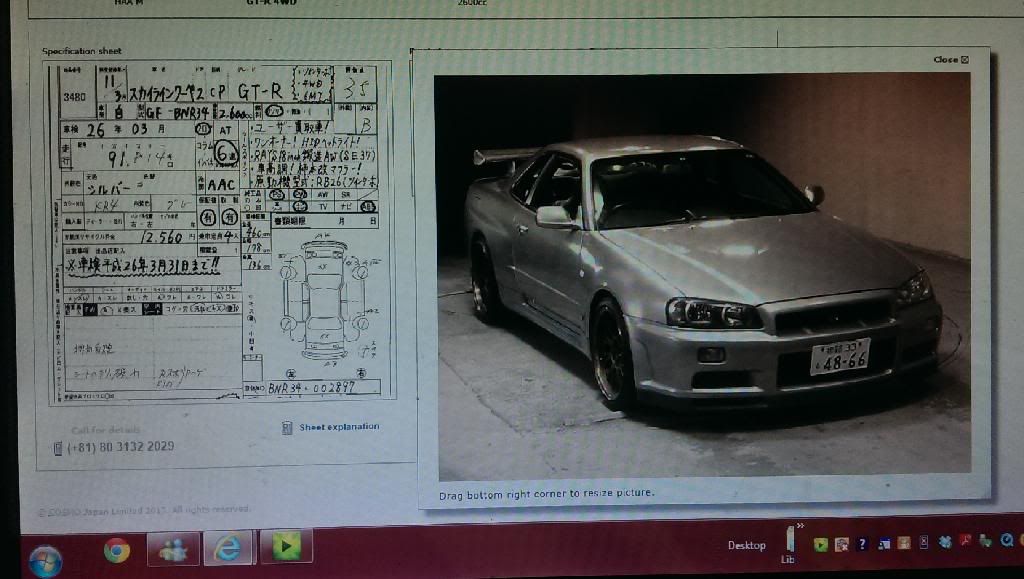The width and height of the screenshot is (1024, 579).
Task: Click the document icon beside Sheet explanation
Action: point(287,428)
